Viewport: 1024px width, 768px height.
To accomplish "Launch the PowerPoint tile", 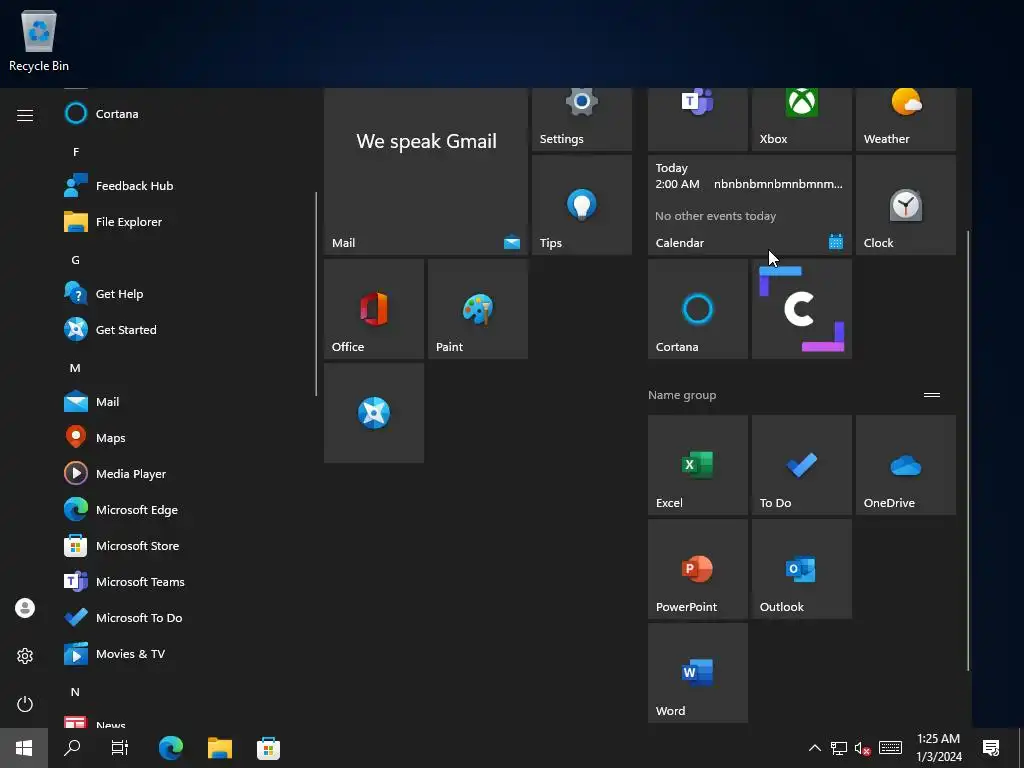I will (697, 569).
